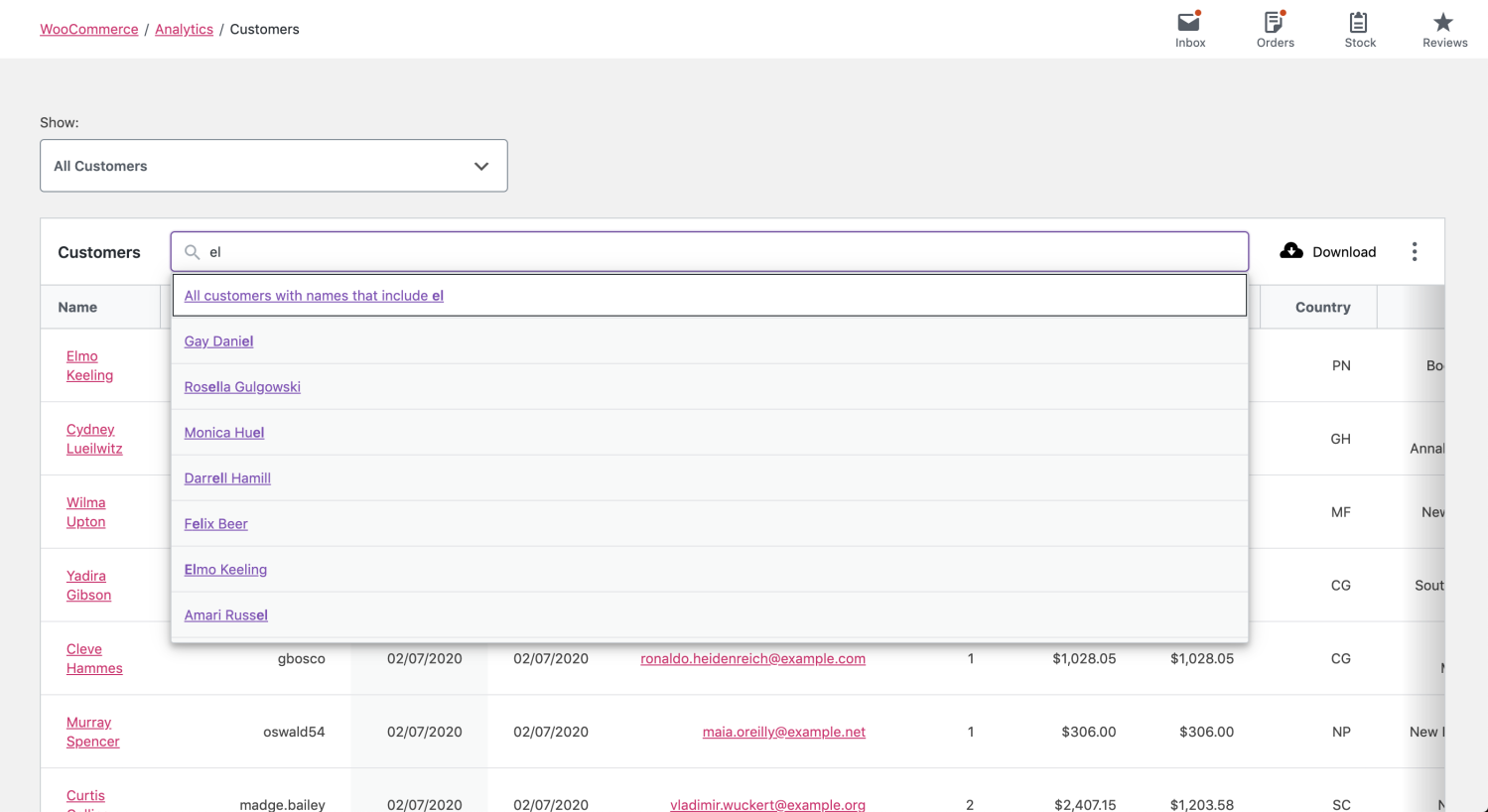This screenshot has width=1488, height=812.
Task: Select Gay Daniel from suggestions
Action: [x=218, y=340]
